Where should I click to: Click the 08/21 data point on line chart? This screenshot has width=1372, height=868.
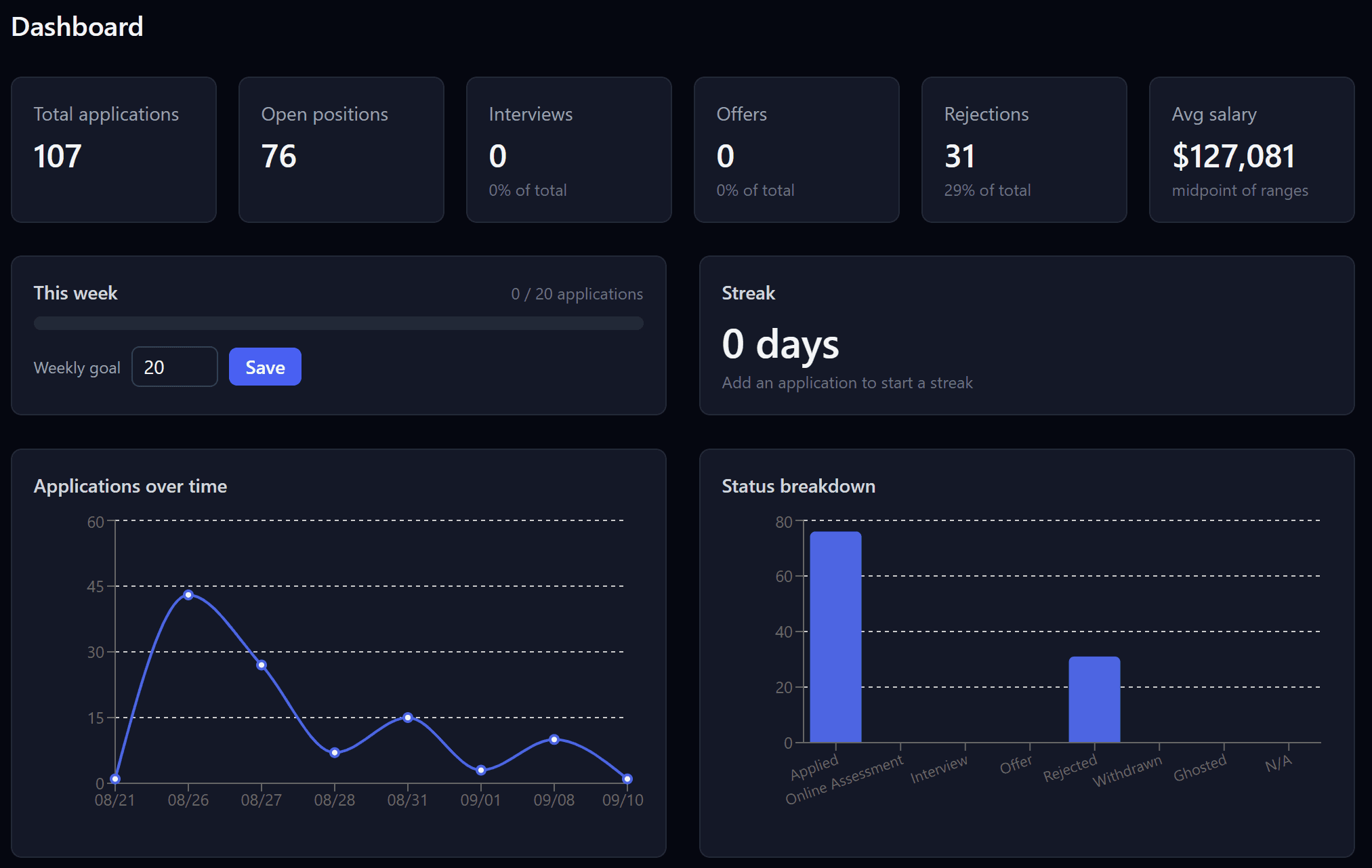(x=115, y=779)
